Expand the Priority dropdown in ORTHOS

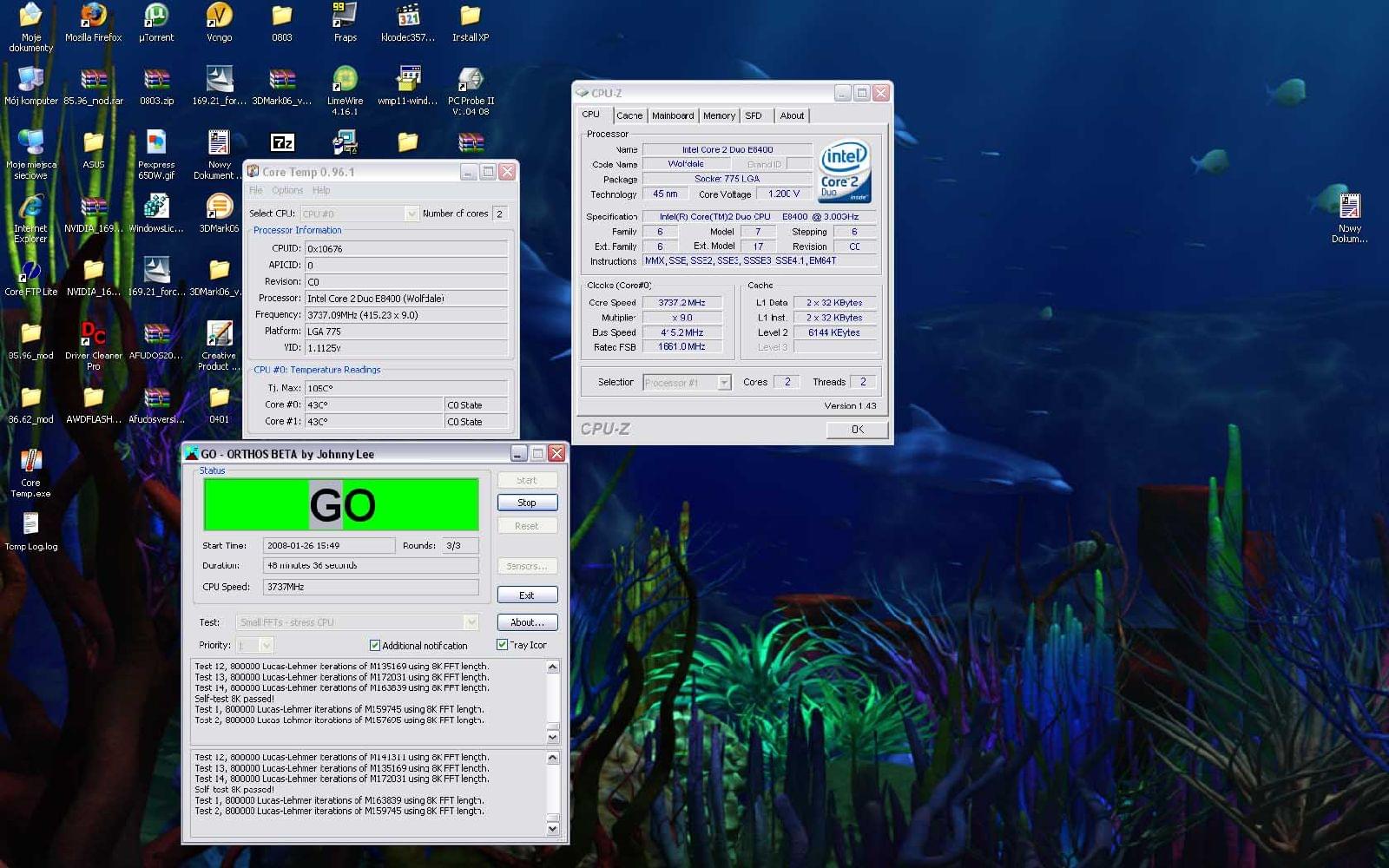pos(266,645)
